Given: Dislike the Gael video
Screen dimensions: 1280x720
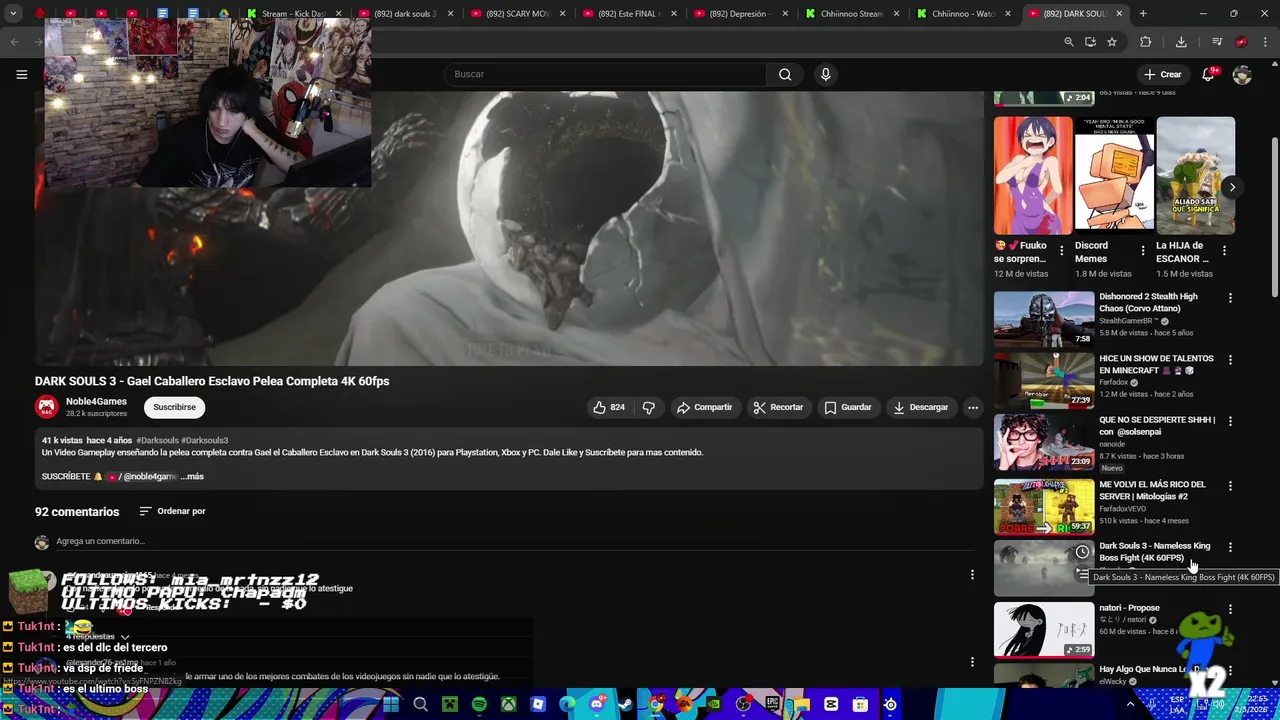Looking at the screenshot, I should coord(649,407).
